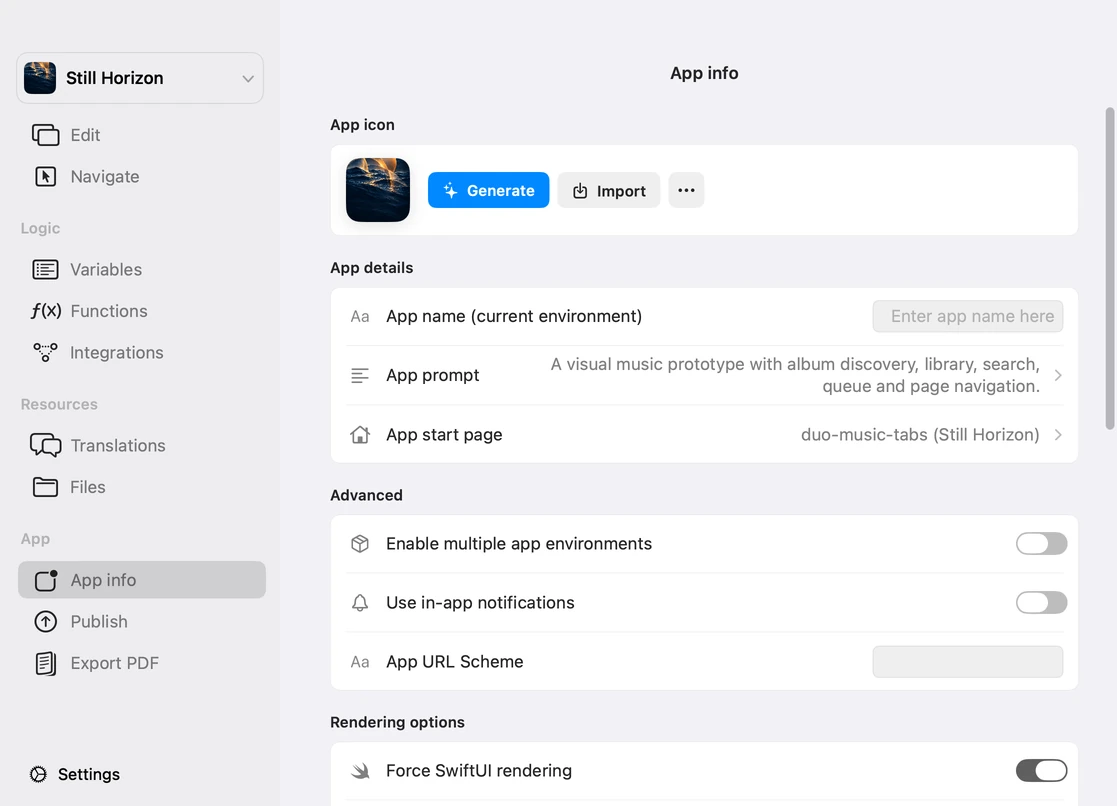Click the bell icon for in-app notifications
The height and width of the screenshot is (806, 1117).
pos(360,603)
